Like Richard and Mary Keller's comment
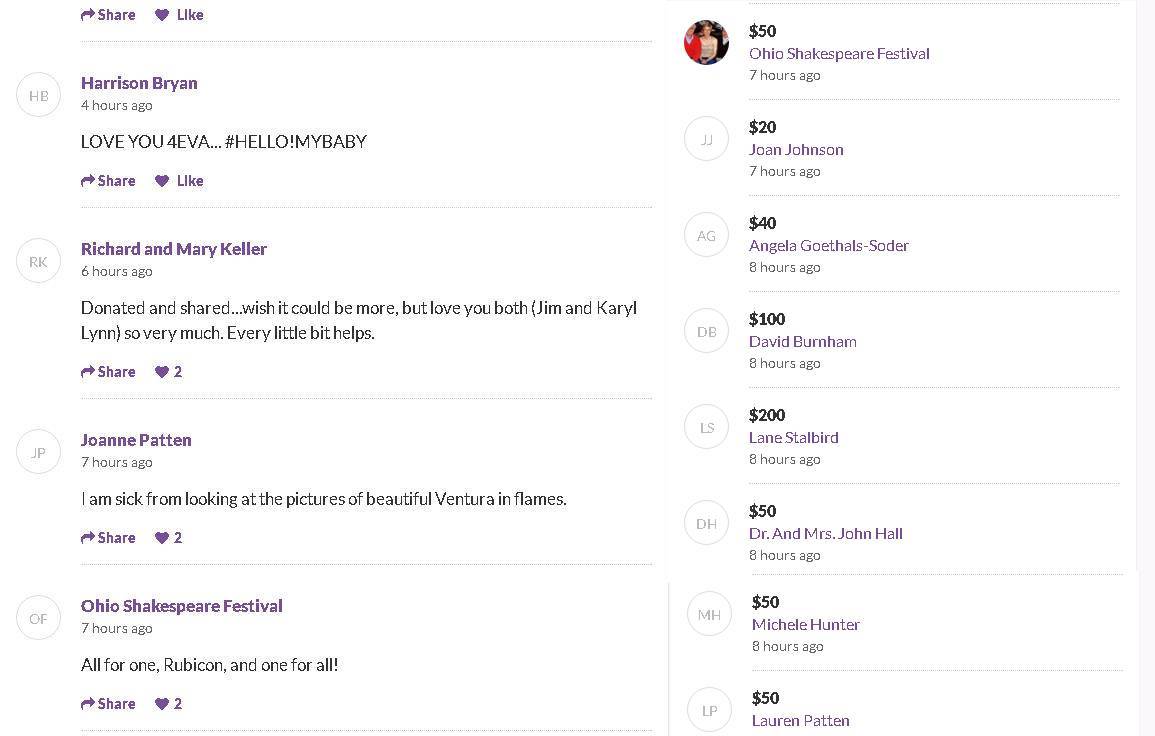Image resolution: width=1155 pixels, height=736 pixels. [x=168, y=372]
